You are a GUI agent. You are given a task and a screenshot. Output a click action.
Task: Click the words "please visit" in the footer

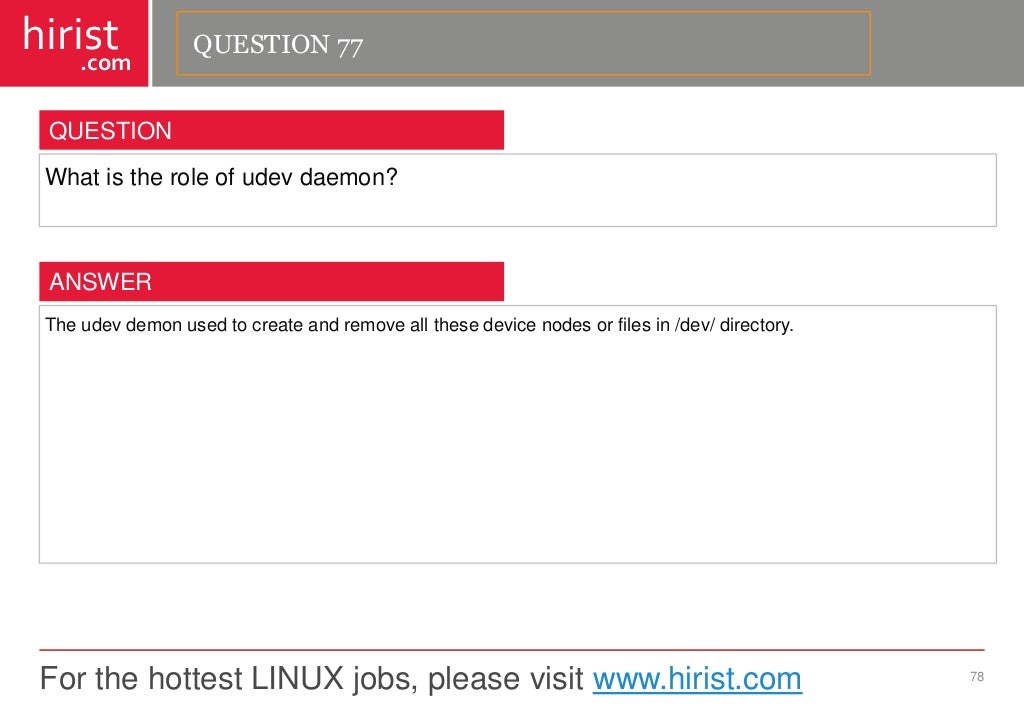(505, 679)
